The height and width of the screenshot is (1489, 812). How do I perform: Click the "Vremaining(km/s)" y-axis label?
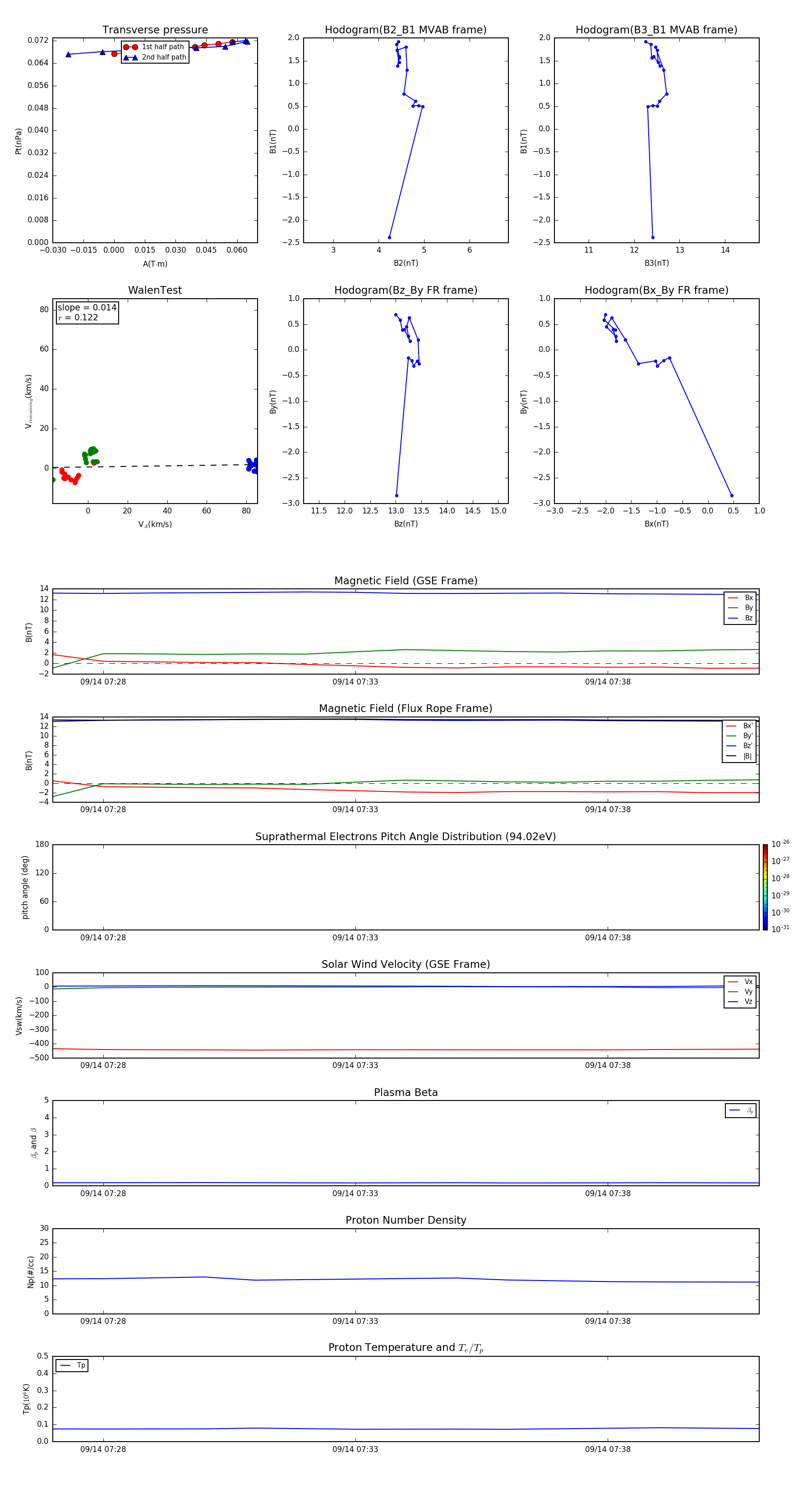(28, 401)
